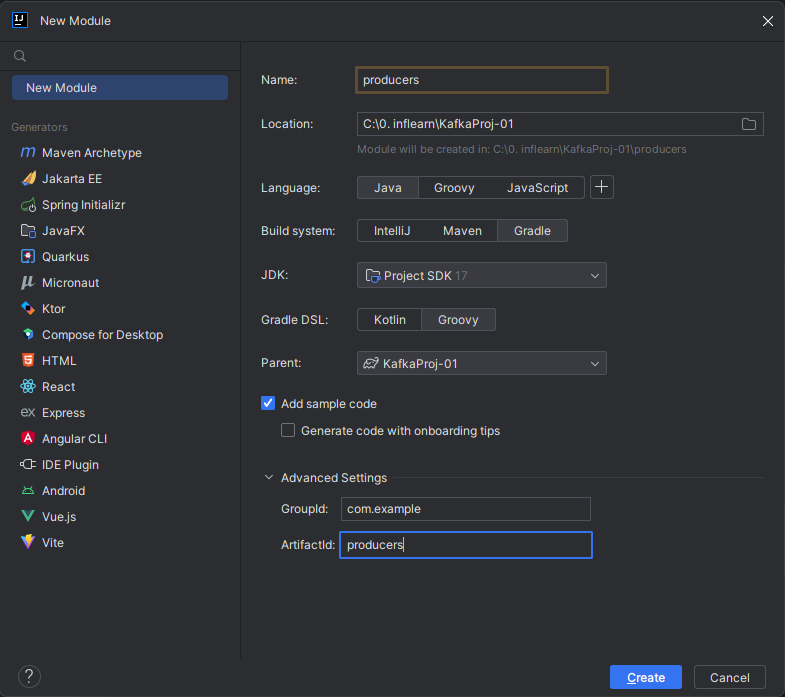The width and height of the screenshot is (785, 697).
Task: Select Compose for Desktop icon
Action: [28, 334]
